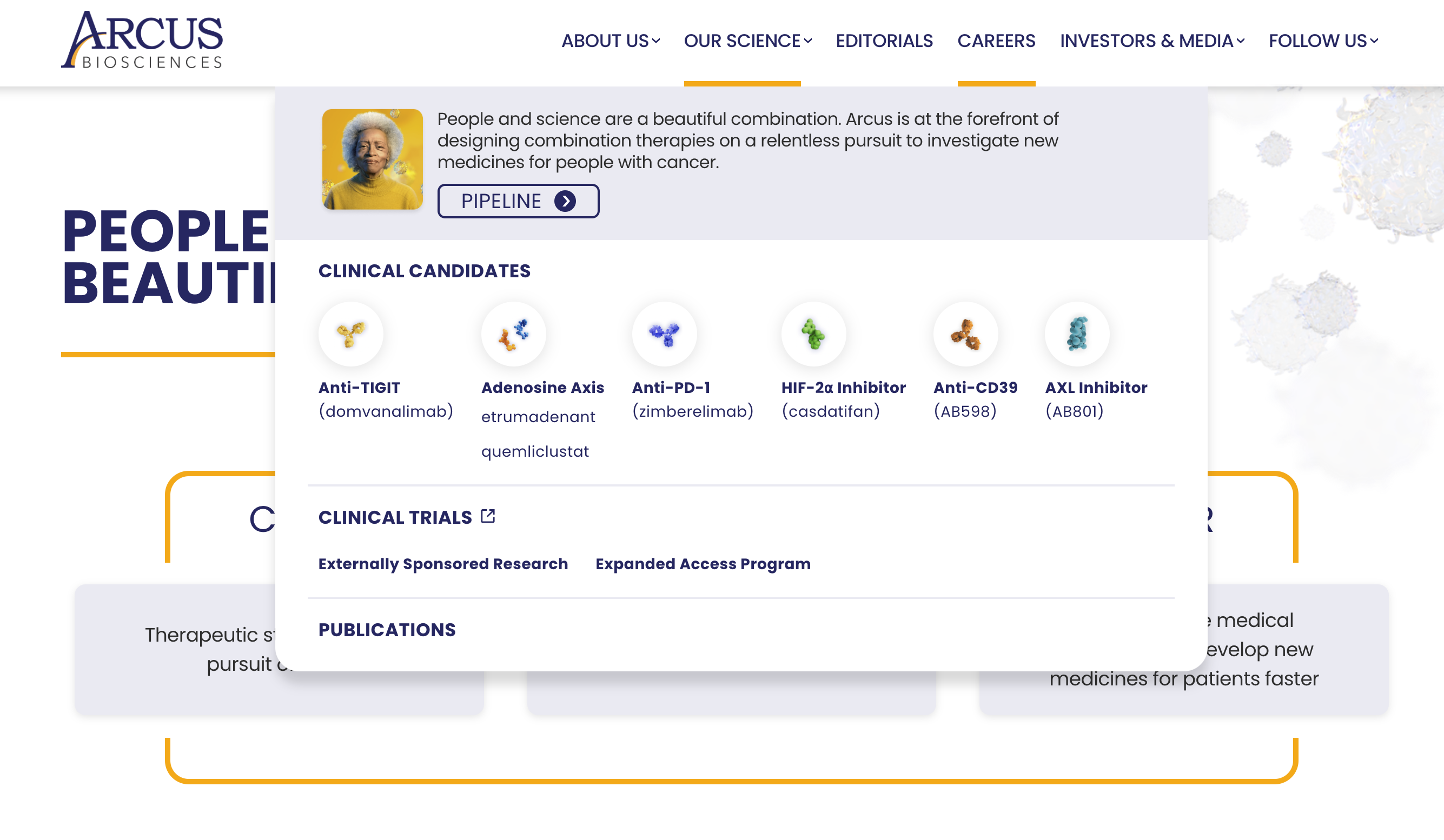1444x840 pixels.
Task: Click the Anti-TIGIT molecule icon
Action: 350,334
